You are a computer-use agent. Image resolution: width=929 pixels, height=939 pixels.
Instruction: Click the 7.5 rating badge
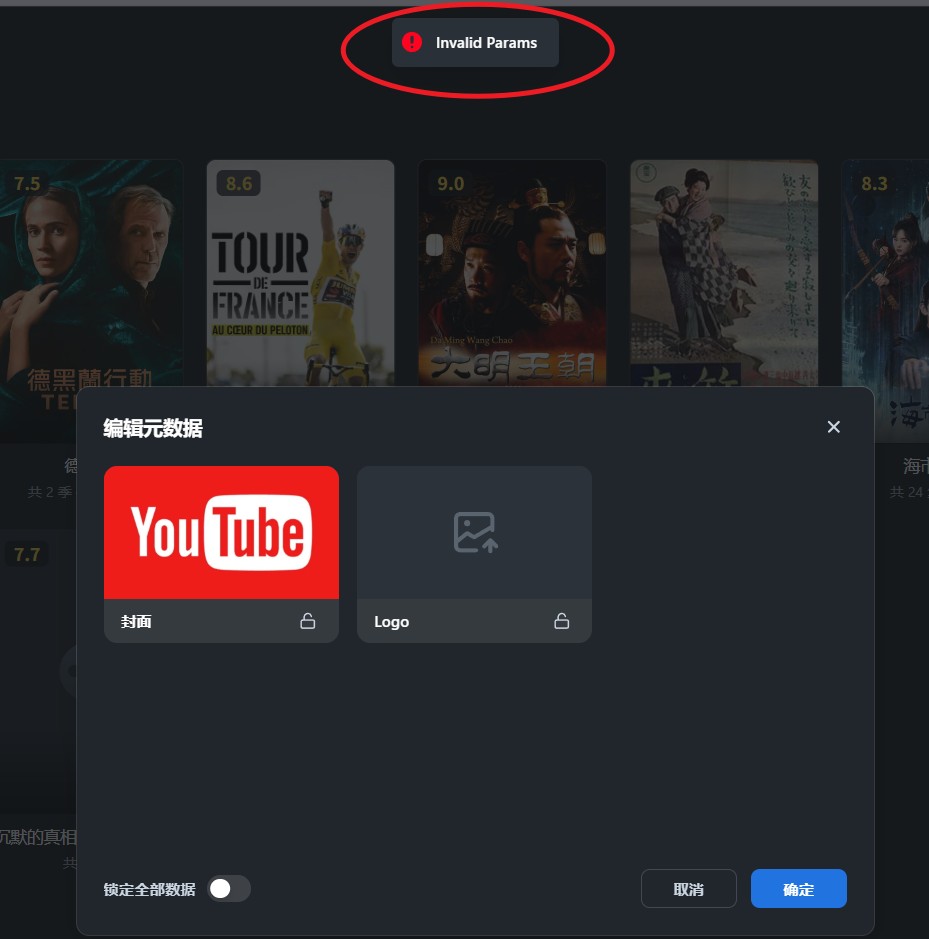click(27, 183)
